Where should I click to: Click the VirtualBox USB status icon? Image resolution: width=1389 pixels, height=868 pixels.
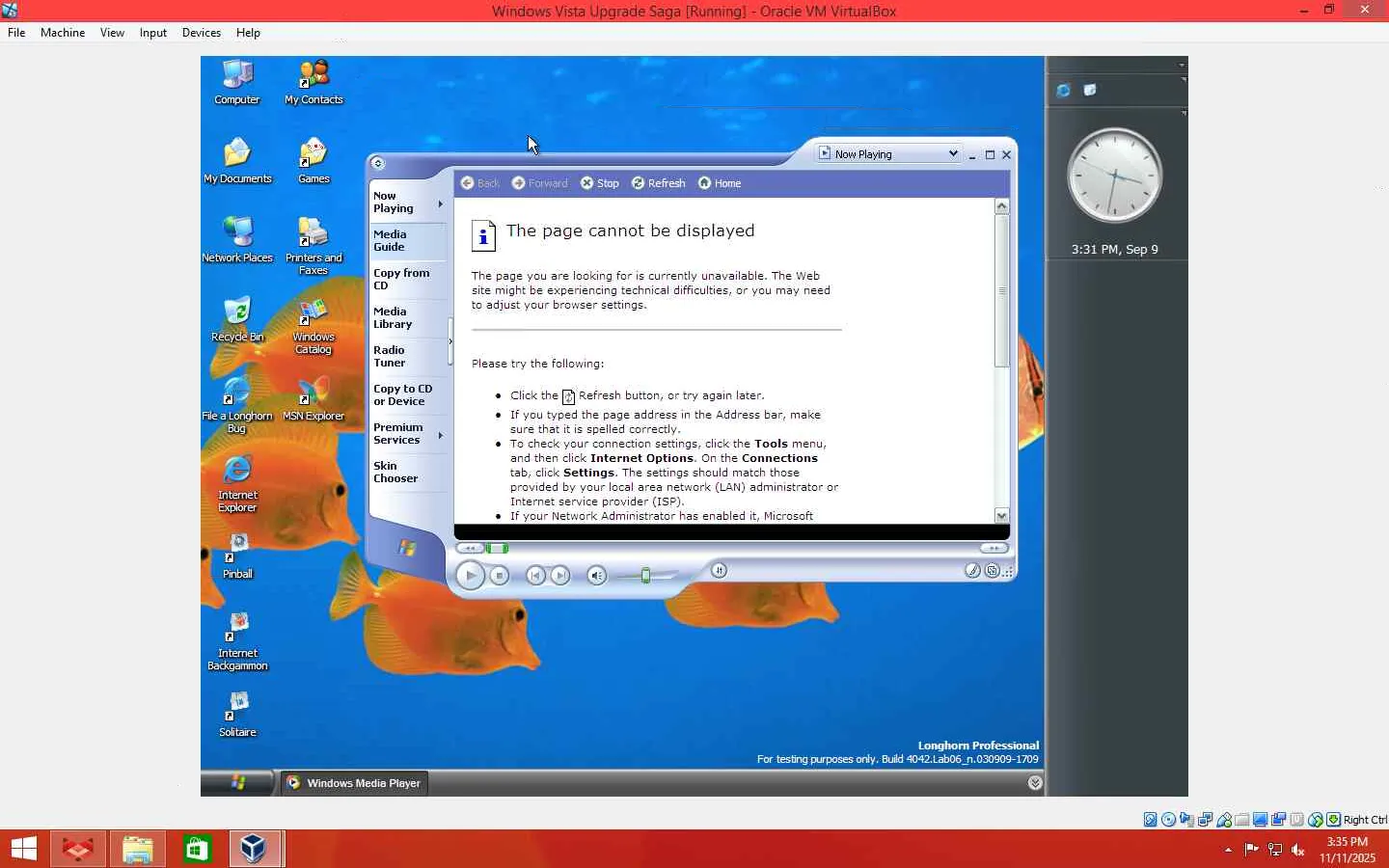click(x=1224, y=820)
